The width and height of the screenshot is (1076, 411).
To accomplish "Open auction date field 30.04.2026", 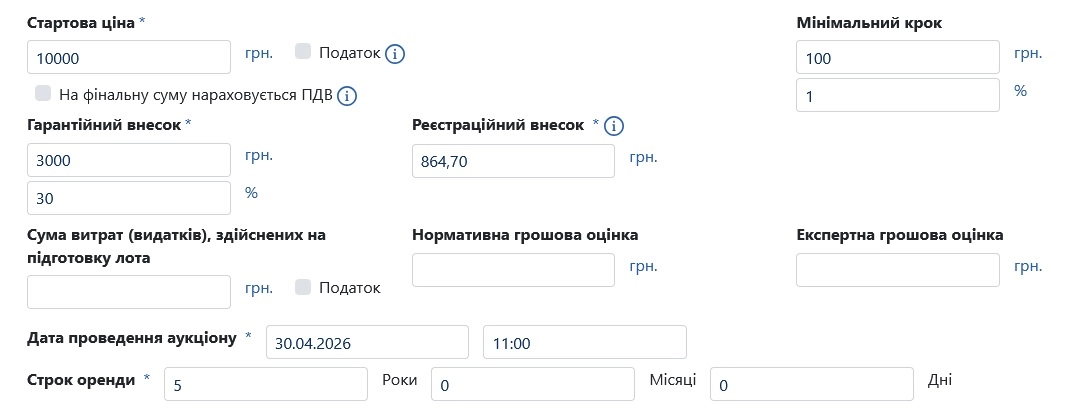I will click(x=367, y=342).
